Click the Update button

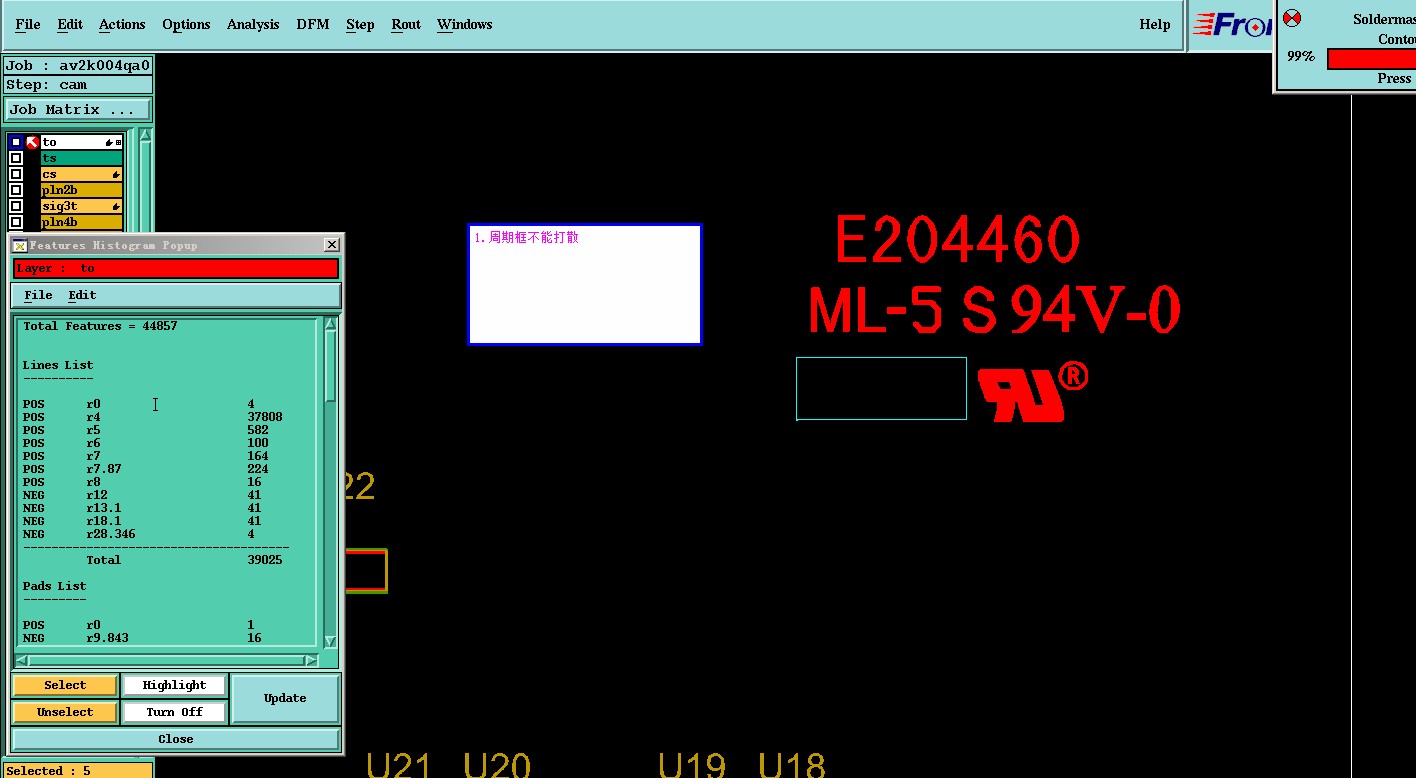click(x=285, y=698)
